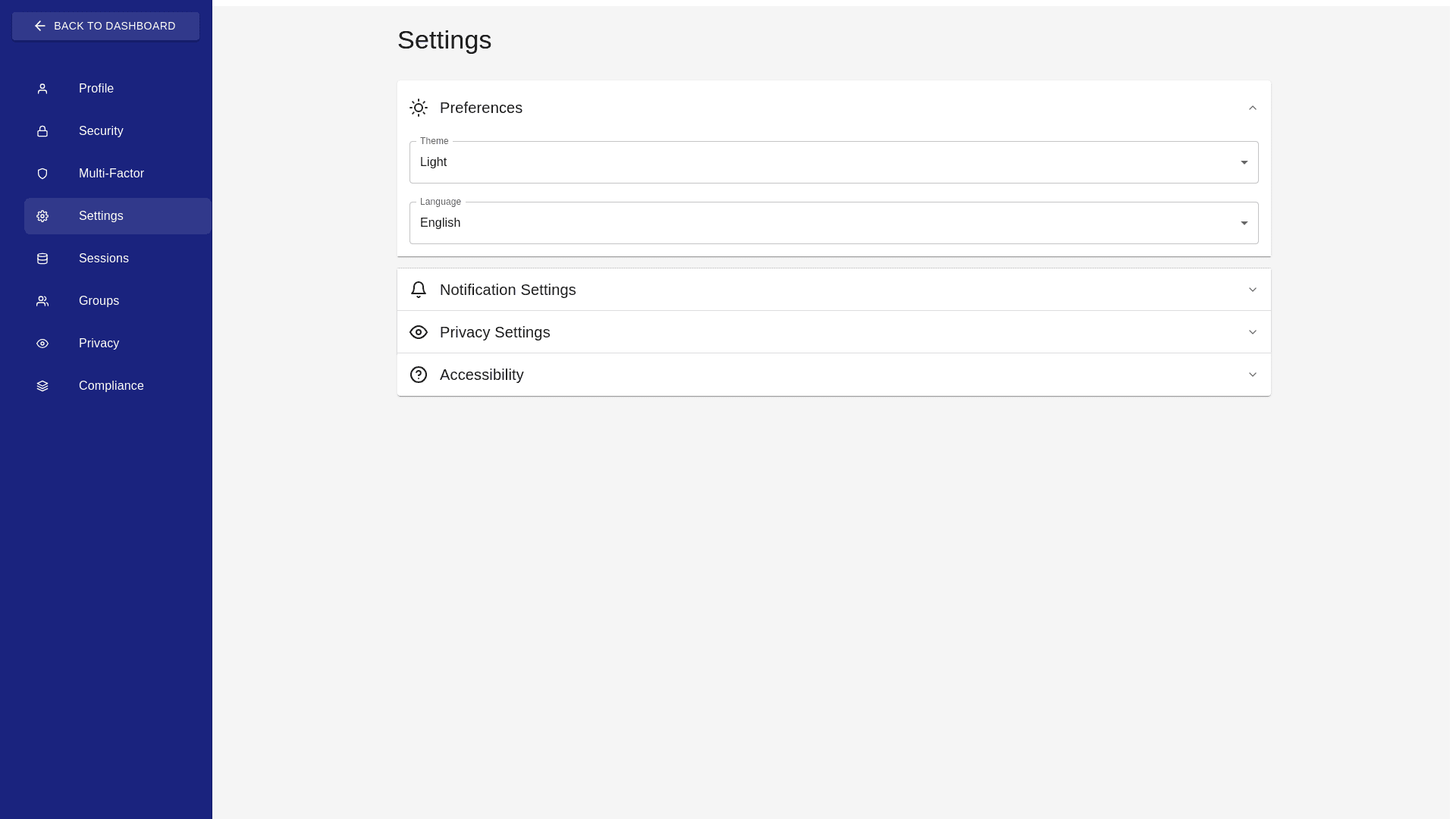Click the Privacy eye icon in sidebar
Screen dimensions: 1456x819
click(42, 344)
